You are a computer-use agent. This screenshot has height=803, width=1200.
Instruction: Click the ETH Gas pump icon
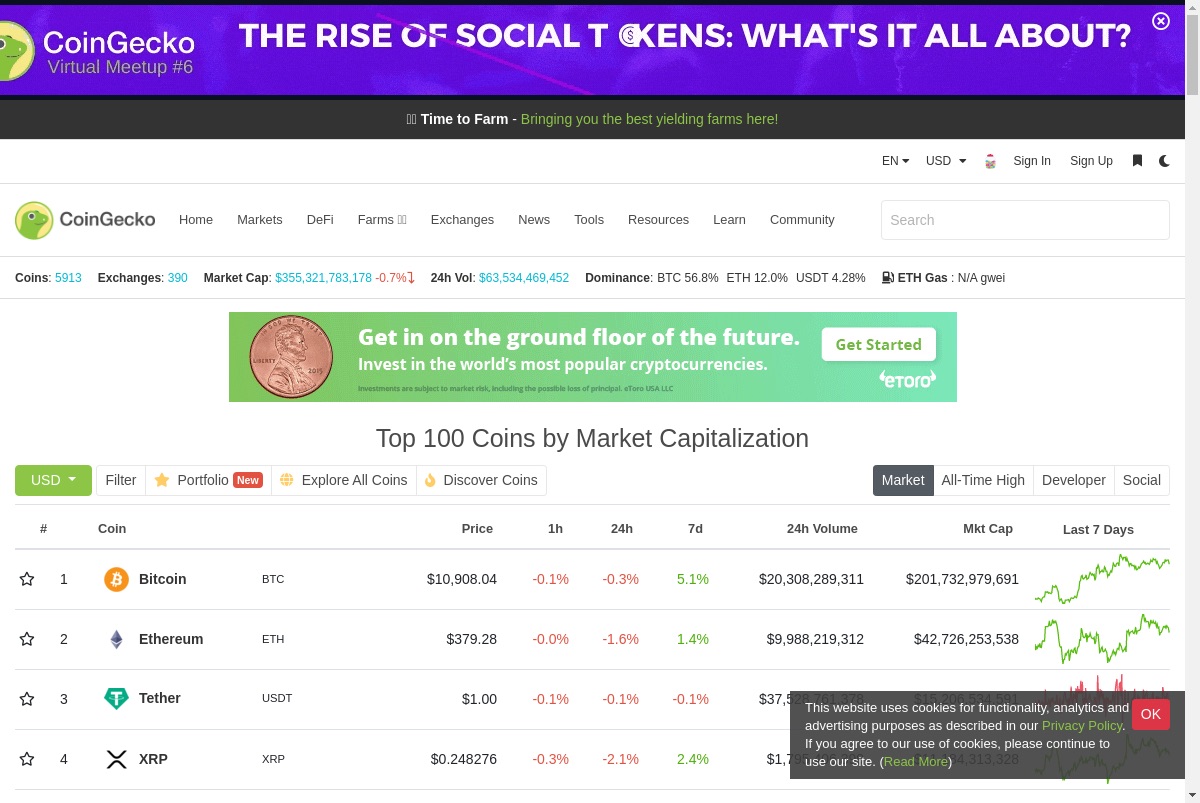888,278
